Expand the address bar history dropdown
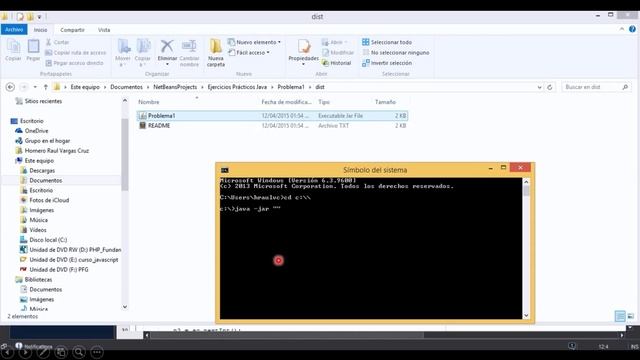Viewport: 640px width, 360px height. (539, 87)
